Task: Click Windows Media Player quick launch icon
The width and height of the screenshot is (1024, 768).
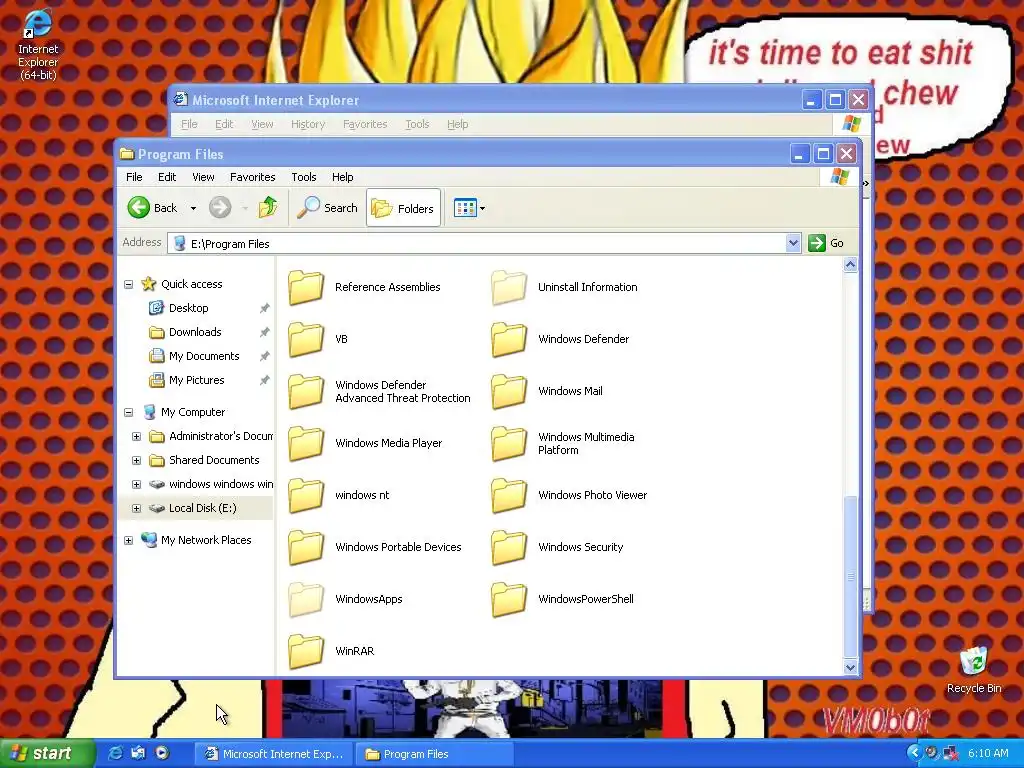Action: click(161, 753)
